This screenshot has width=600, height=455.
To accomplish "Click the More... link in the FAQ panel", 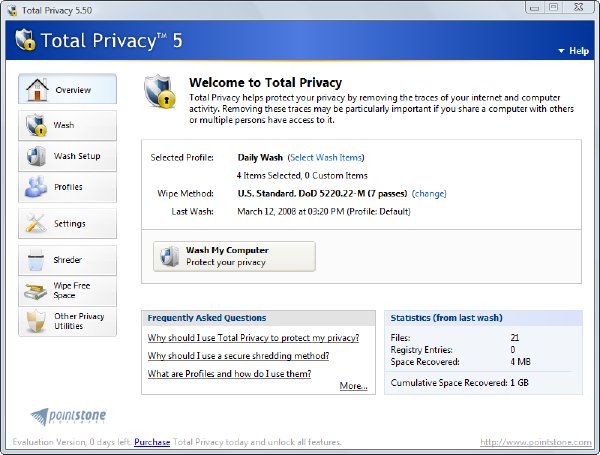I will pyautogui.click(x=354, y=386).
